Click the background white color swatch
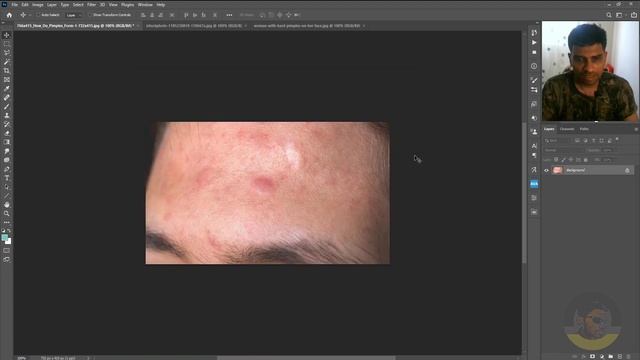The width and height of the screenshot is (640, 360). coord(9,242)
